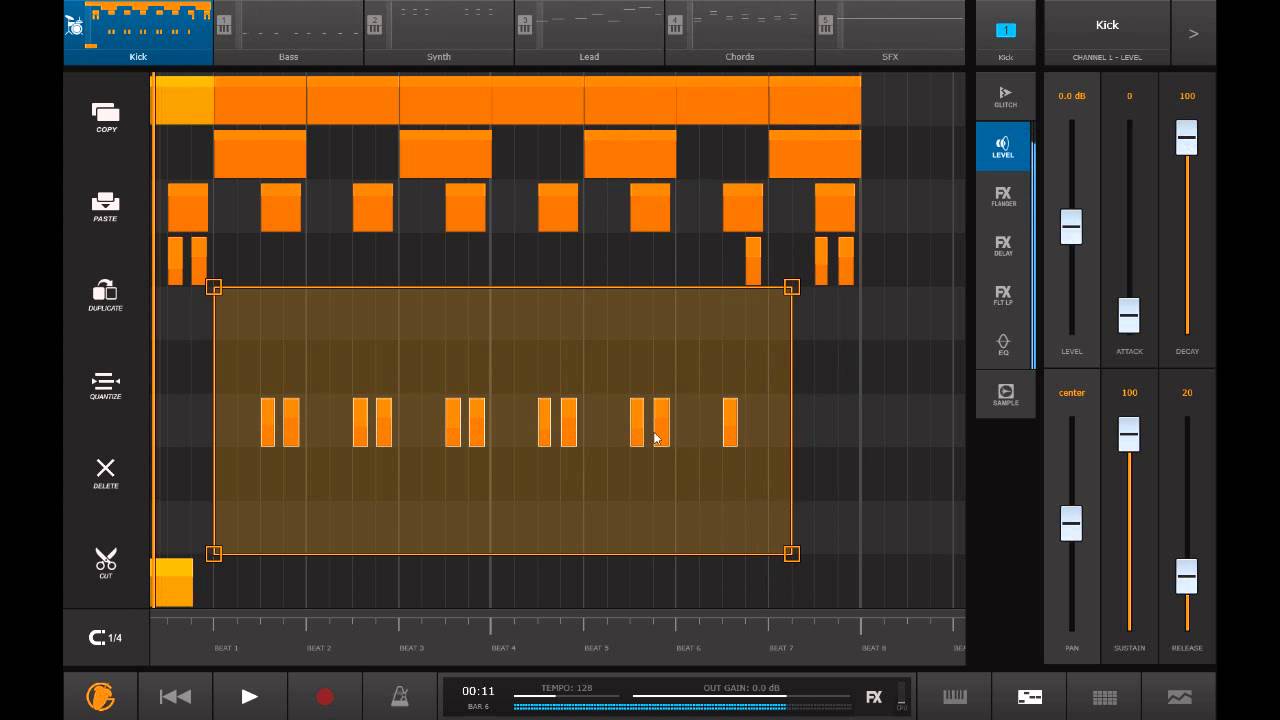Open the automation curve view
The height and width of the screenshot is (720, 1280).
tap(1179, 696)
